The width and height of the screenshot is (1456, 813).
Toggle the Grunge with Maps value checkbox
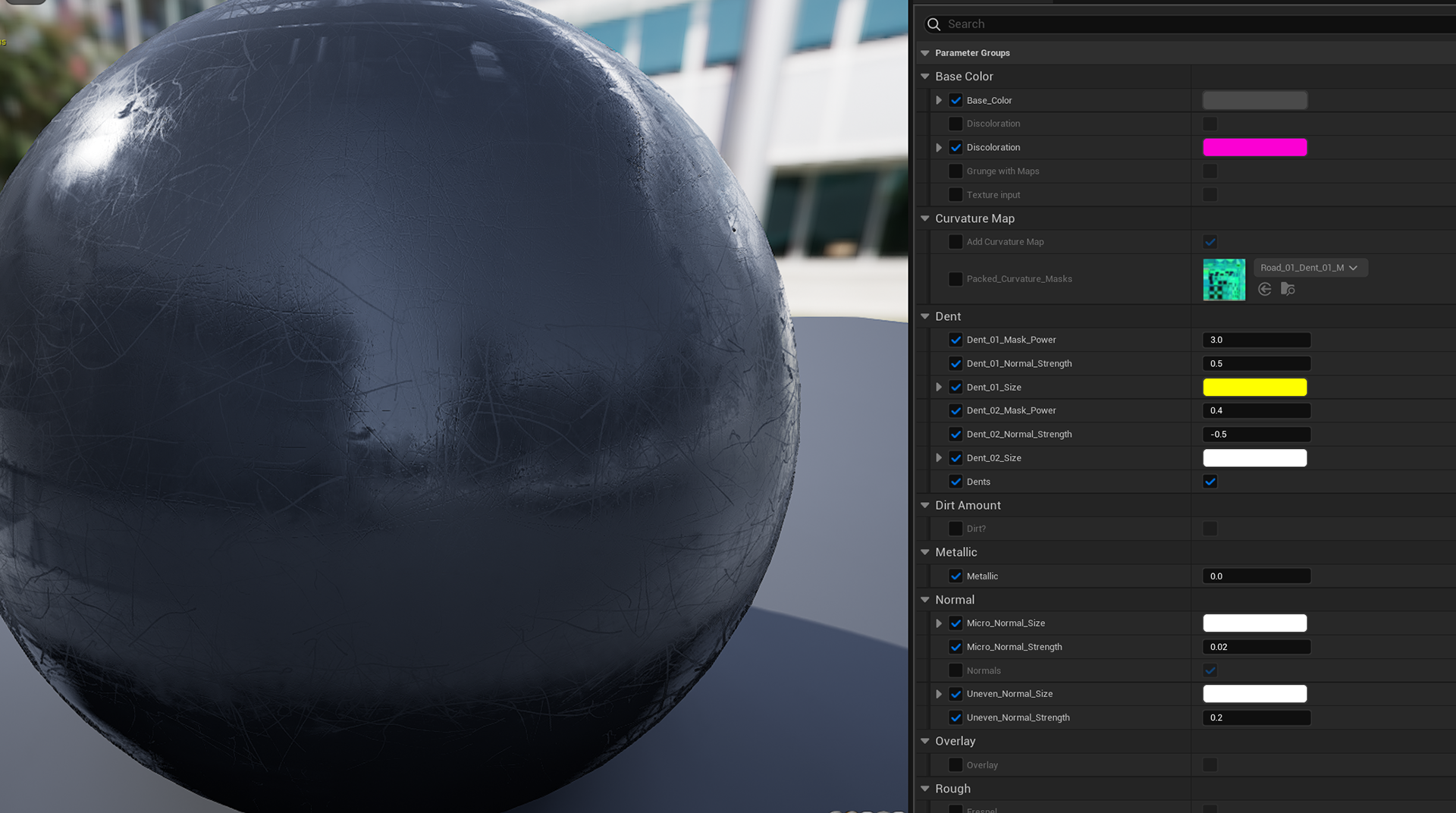1210,171
